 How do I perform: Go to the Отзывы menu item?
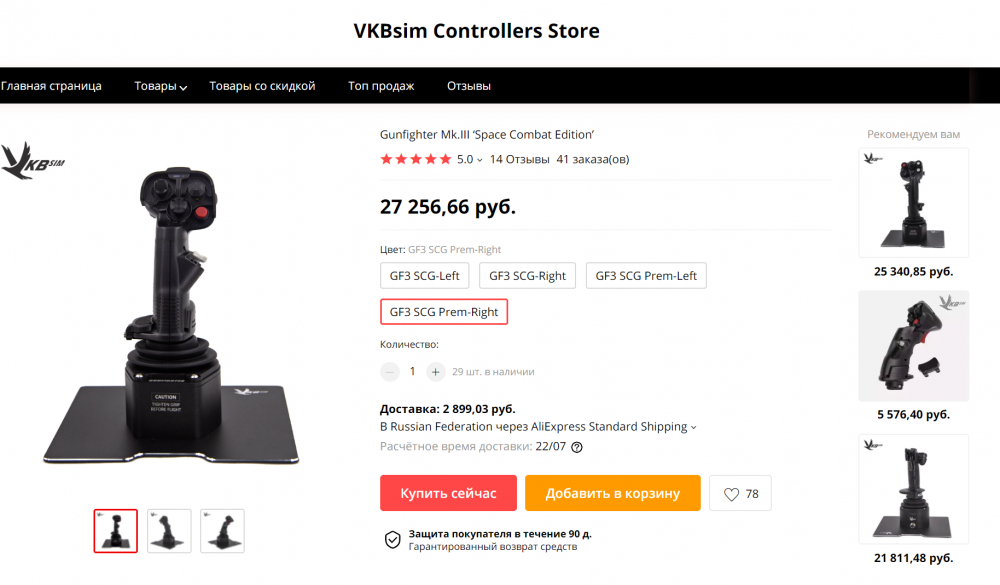[x=468, y=86]
